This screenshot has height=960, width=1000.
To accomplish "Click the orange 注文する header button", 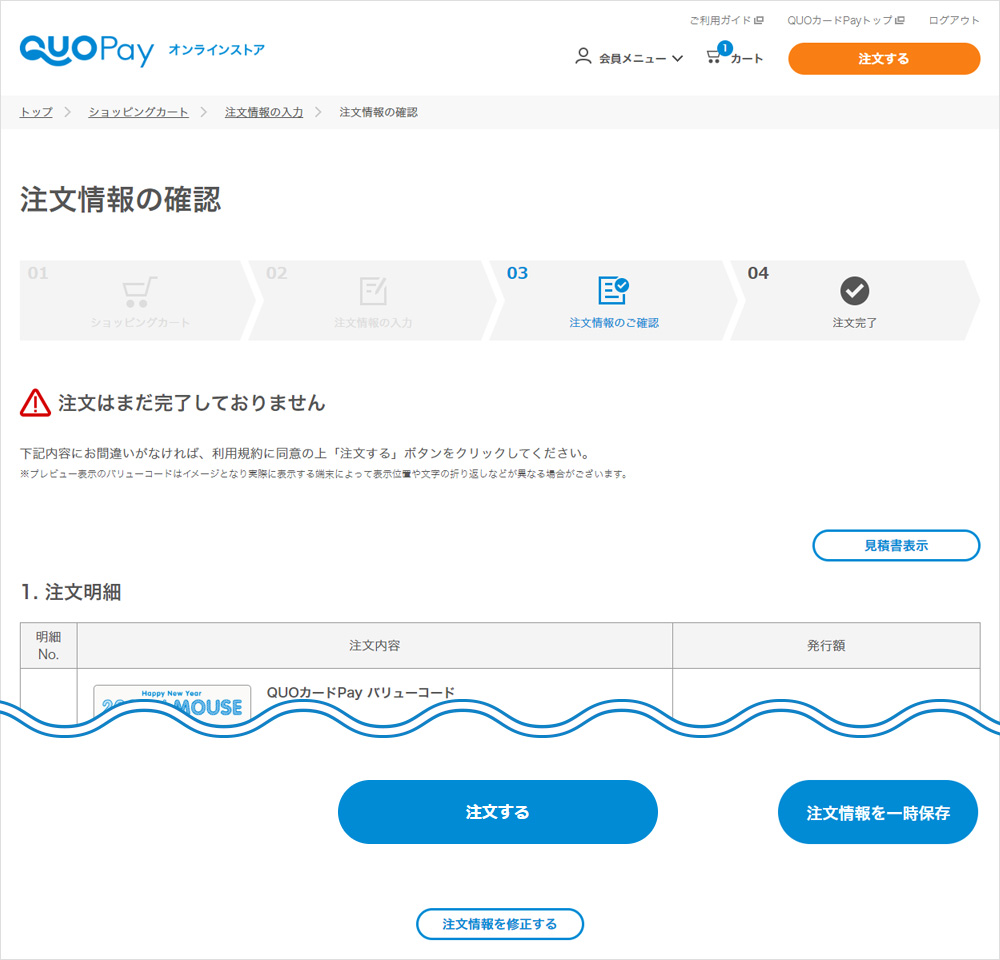I will tap(883, 59).
